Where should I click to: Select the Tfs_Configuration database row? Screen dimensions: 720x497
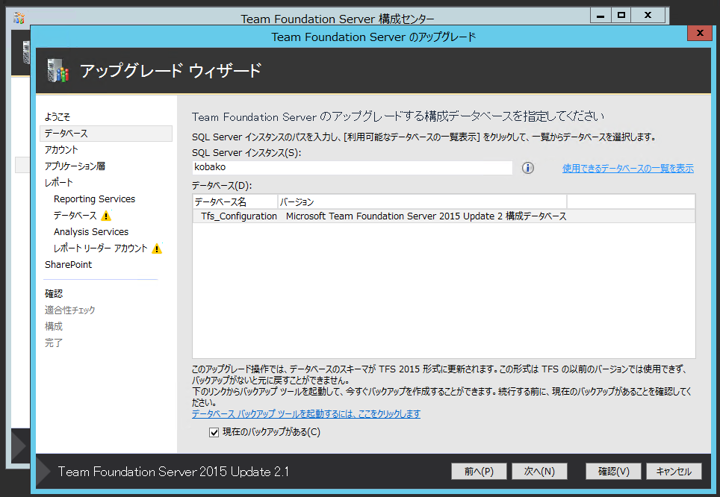coord(444,216)
